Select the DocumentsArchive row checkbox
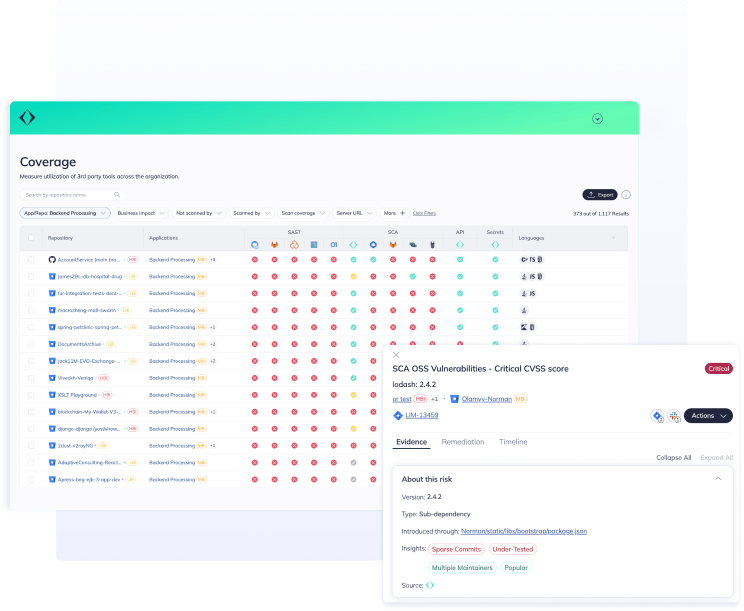Viewport: 744px width, 611px height. coord(31,344)
